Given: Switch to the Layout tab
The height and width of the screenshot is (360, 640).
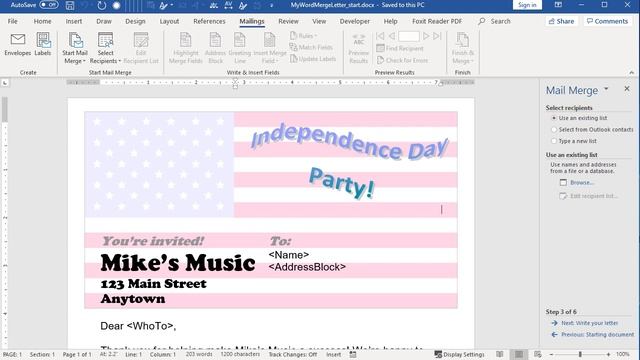Looking at the screenshot, I should (x=169, y=21).
